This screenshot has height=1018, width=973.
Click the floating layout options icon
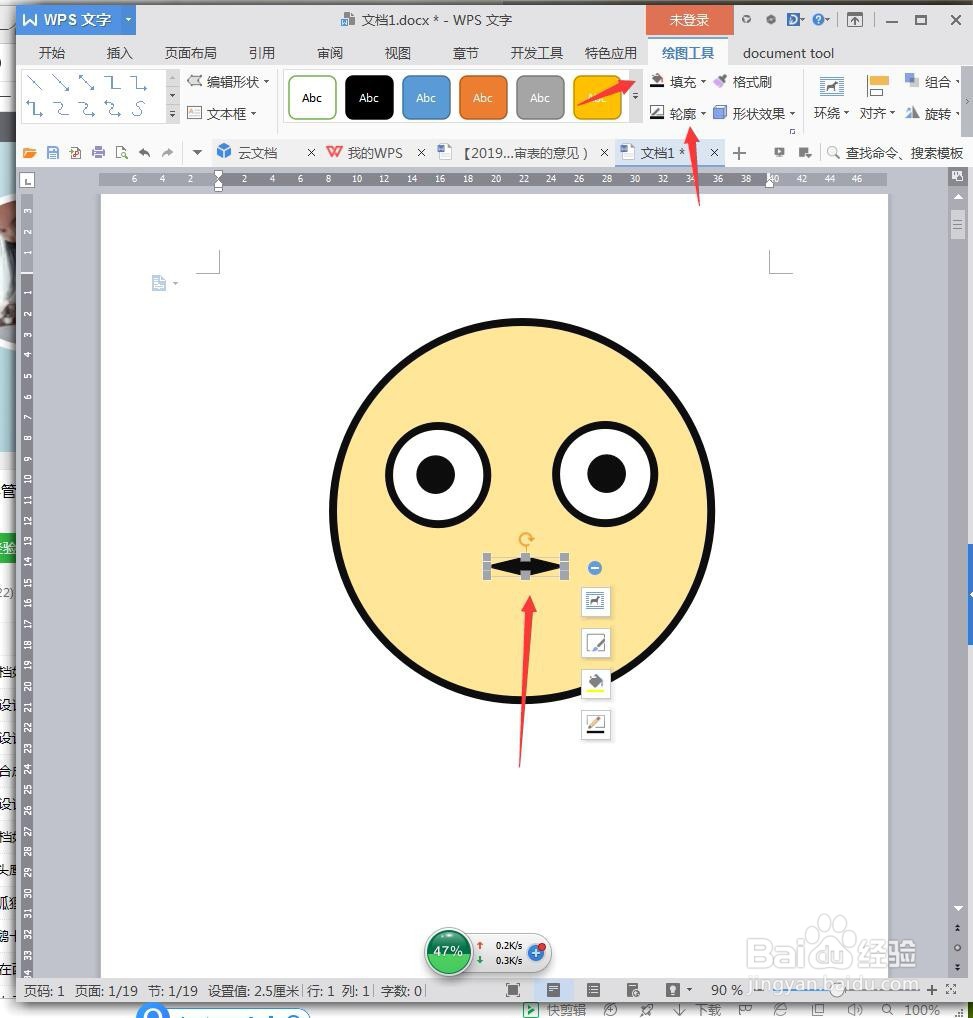pos(595,601)
